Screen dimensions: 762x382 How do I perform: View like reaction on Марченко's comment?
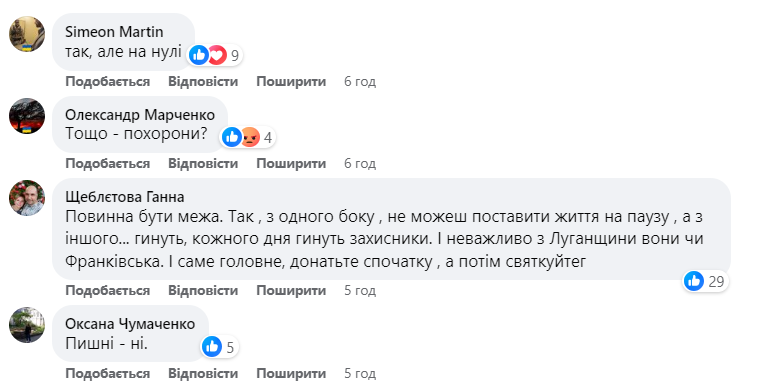point(232,137)
